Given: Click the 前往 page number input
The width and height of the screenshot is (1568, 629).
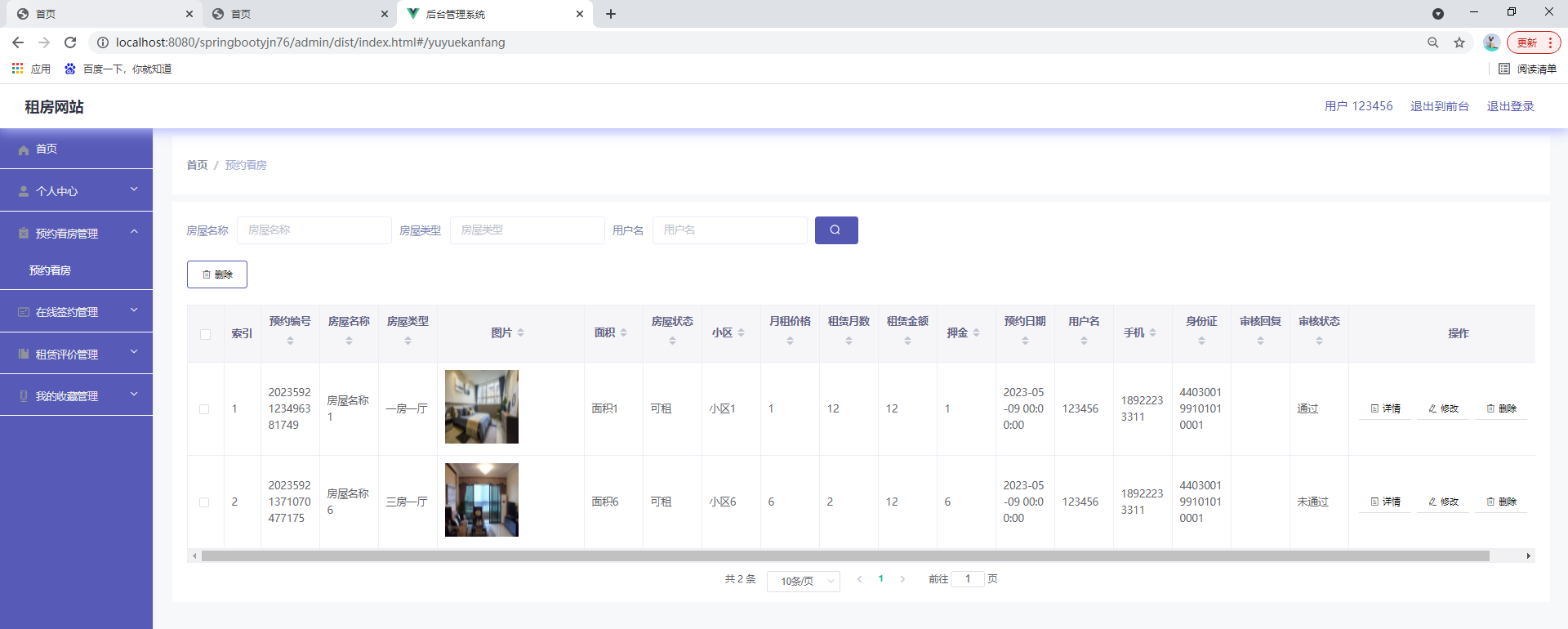Looking at the screenshot, I should click(x=968, y=578).
